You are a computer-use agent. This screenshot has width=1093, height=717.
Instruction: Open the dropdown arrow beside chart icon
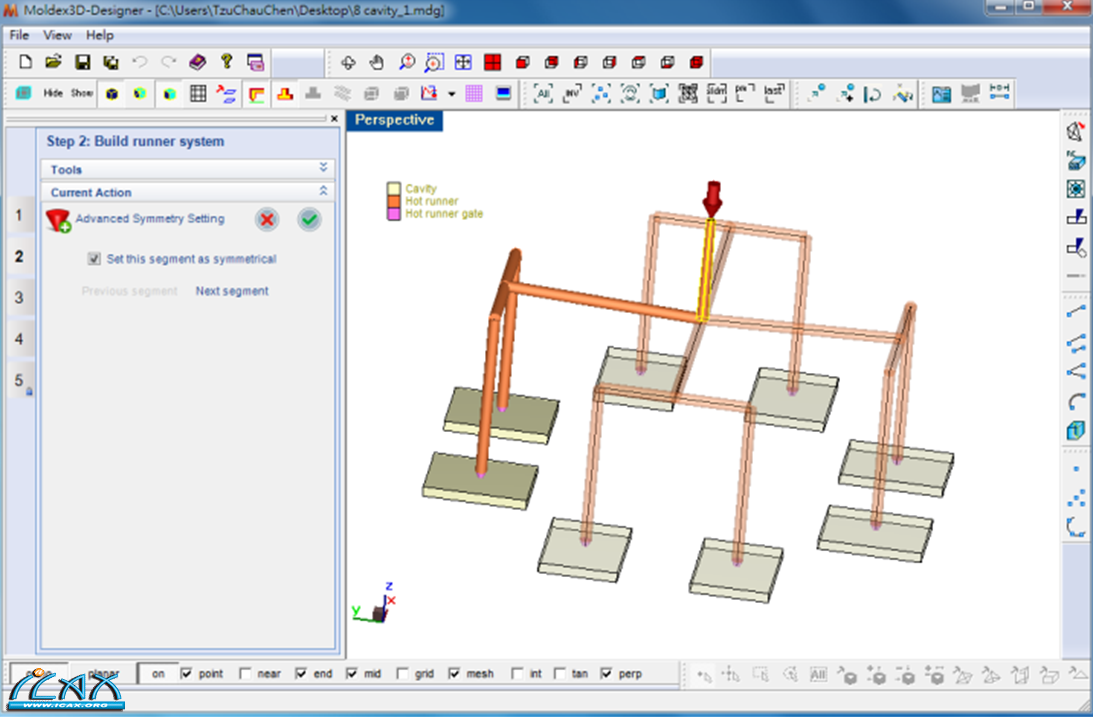(451, 94)
